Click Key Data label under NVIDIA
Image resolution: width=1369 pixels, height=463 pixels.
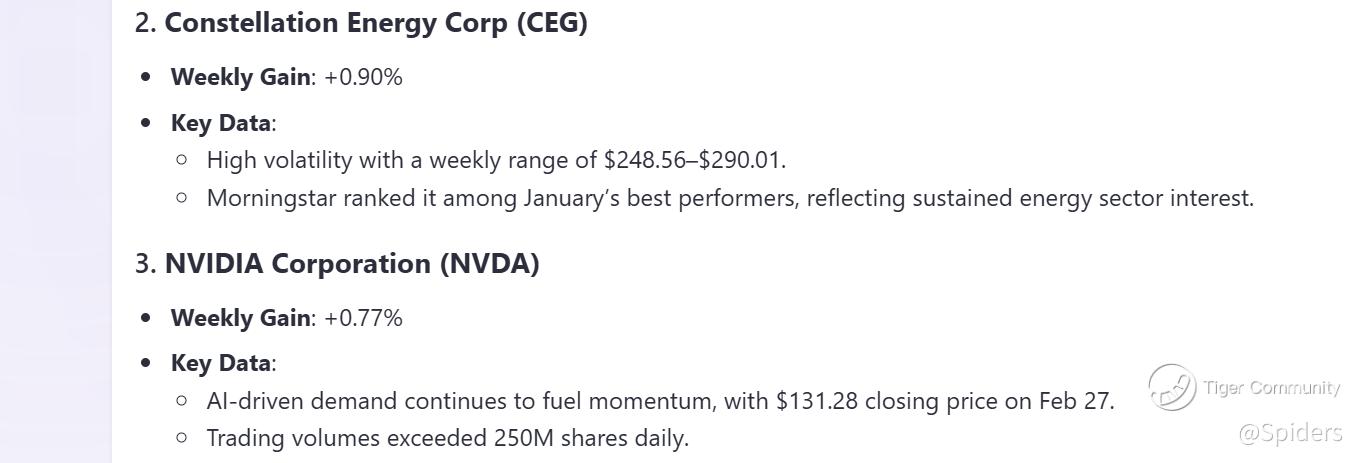coord(221,363)
